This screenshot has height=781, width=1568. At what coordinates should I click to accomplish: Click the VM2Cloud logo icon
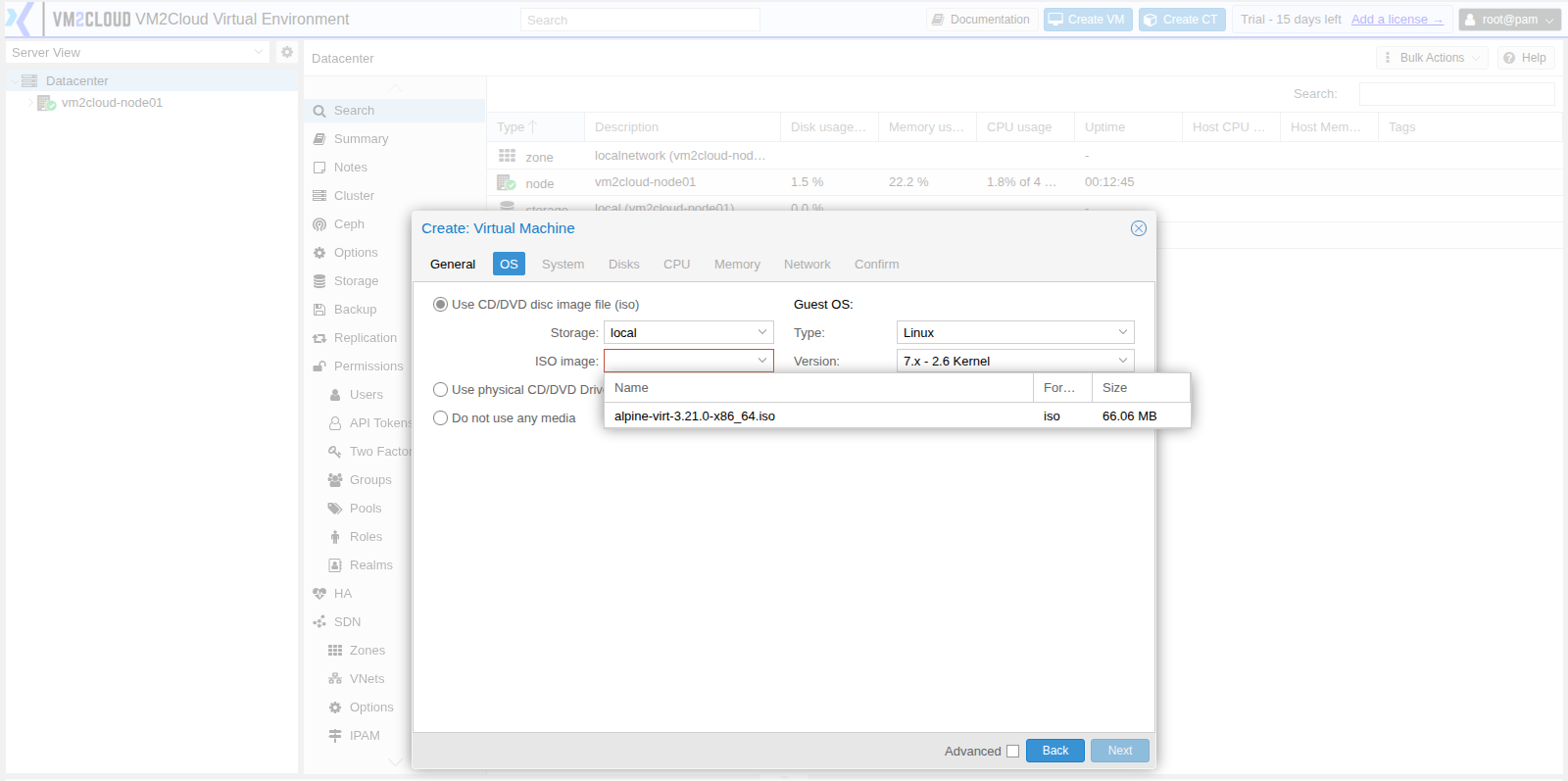tap(20, 19)
